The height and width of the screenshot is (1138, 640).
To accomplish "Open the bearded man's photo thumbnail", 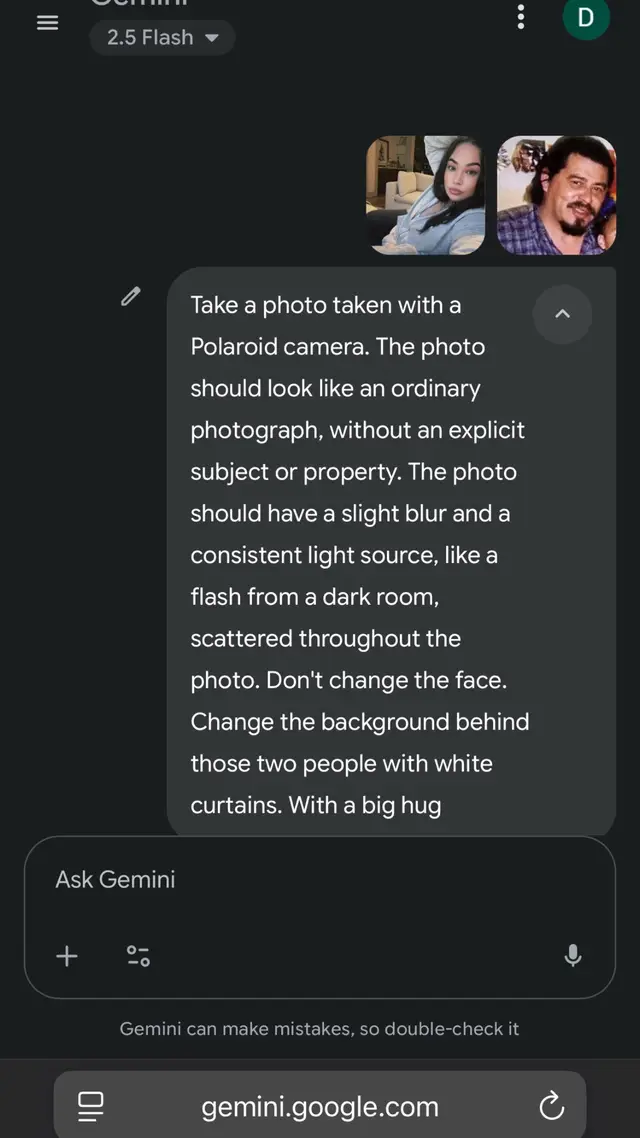I will pyautogui.click(x=557, y=195).
